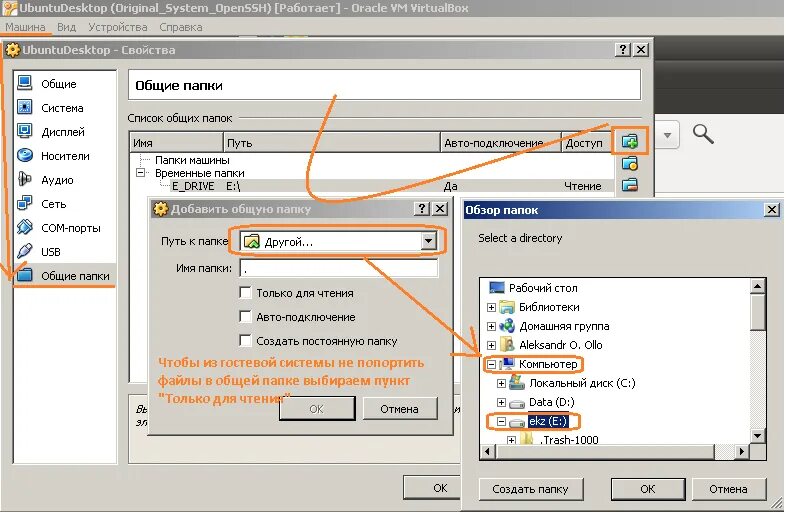
Task: Click the Путь column header
Action: coord(331,143)
